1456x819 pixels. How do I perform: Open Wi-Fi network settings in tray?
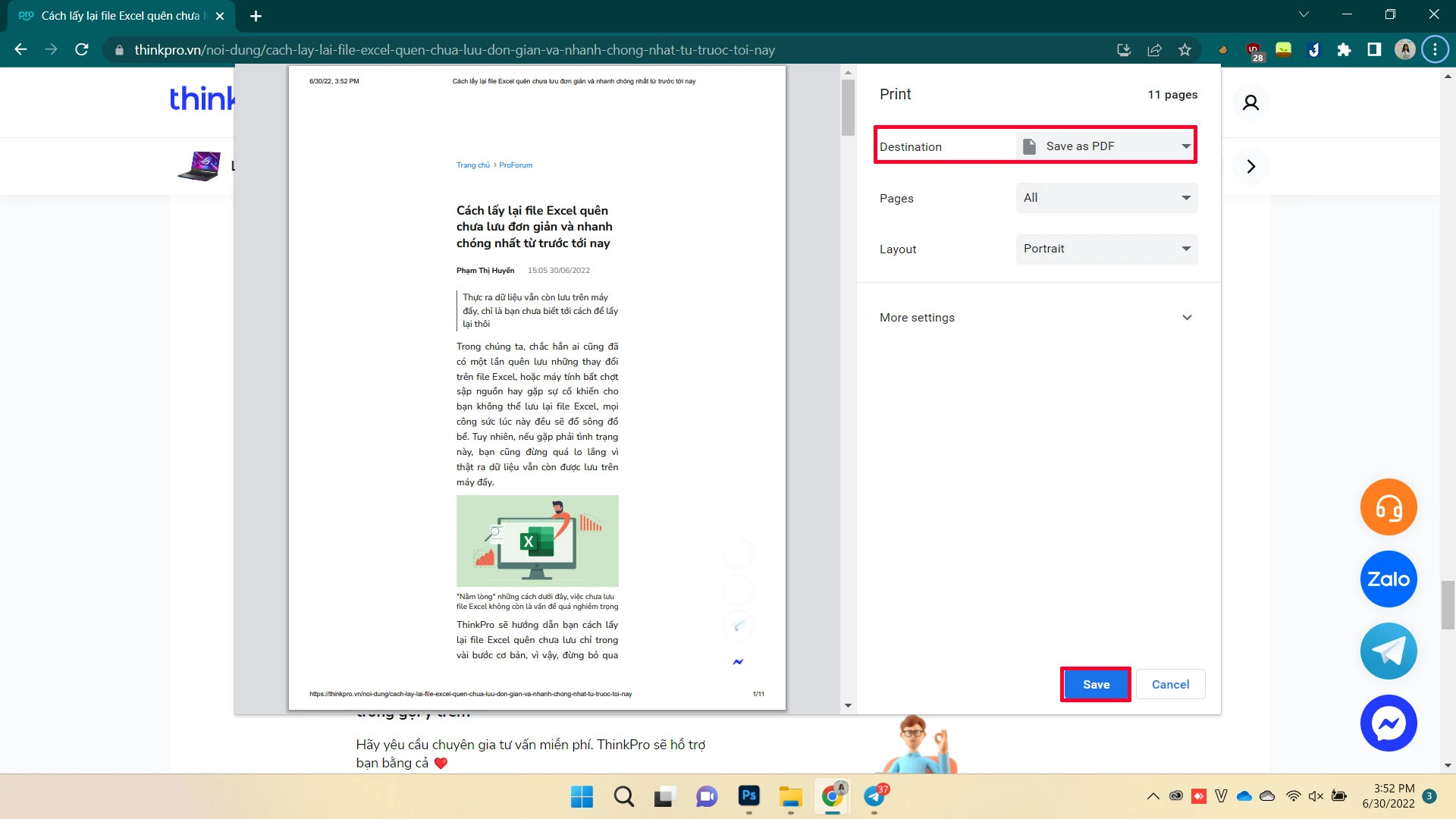[1294, 796]
